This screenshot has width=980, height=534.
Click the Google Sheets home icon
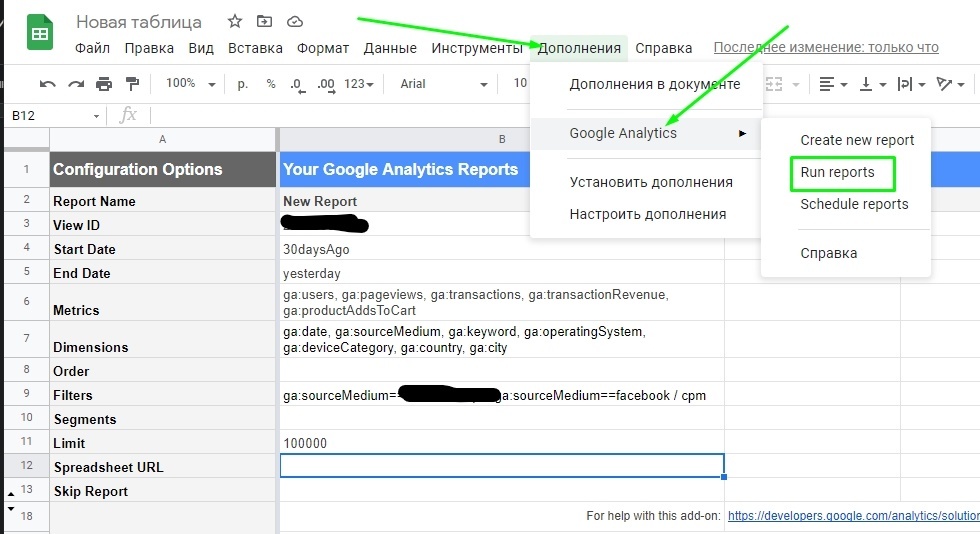(40, 33)
